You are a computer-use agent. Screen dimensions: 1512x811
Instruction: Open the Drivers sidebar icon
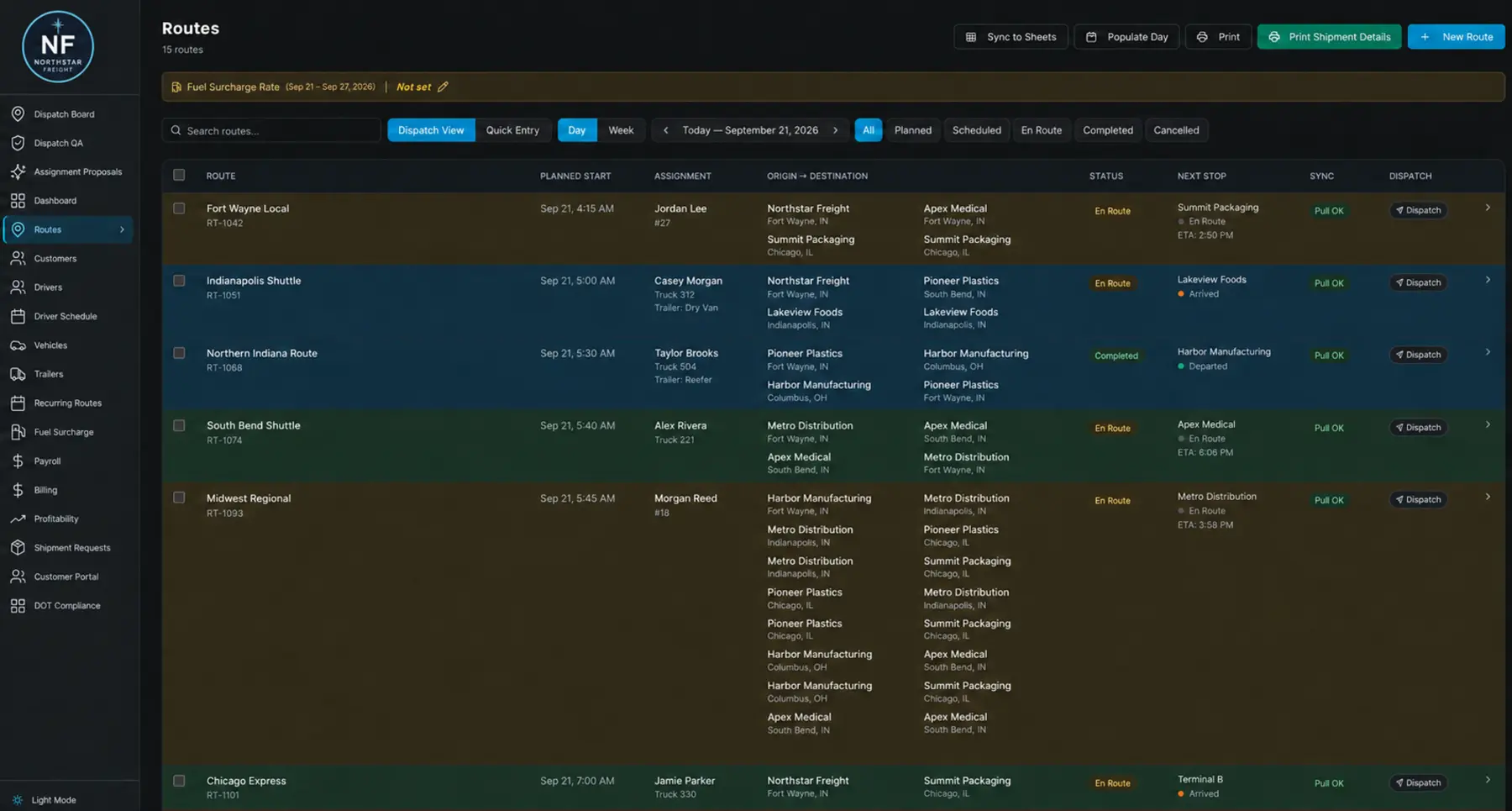(18, 287)
